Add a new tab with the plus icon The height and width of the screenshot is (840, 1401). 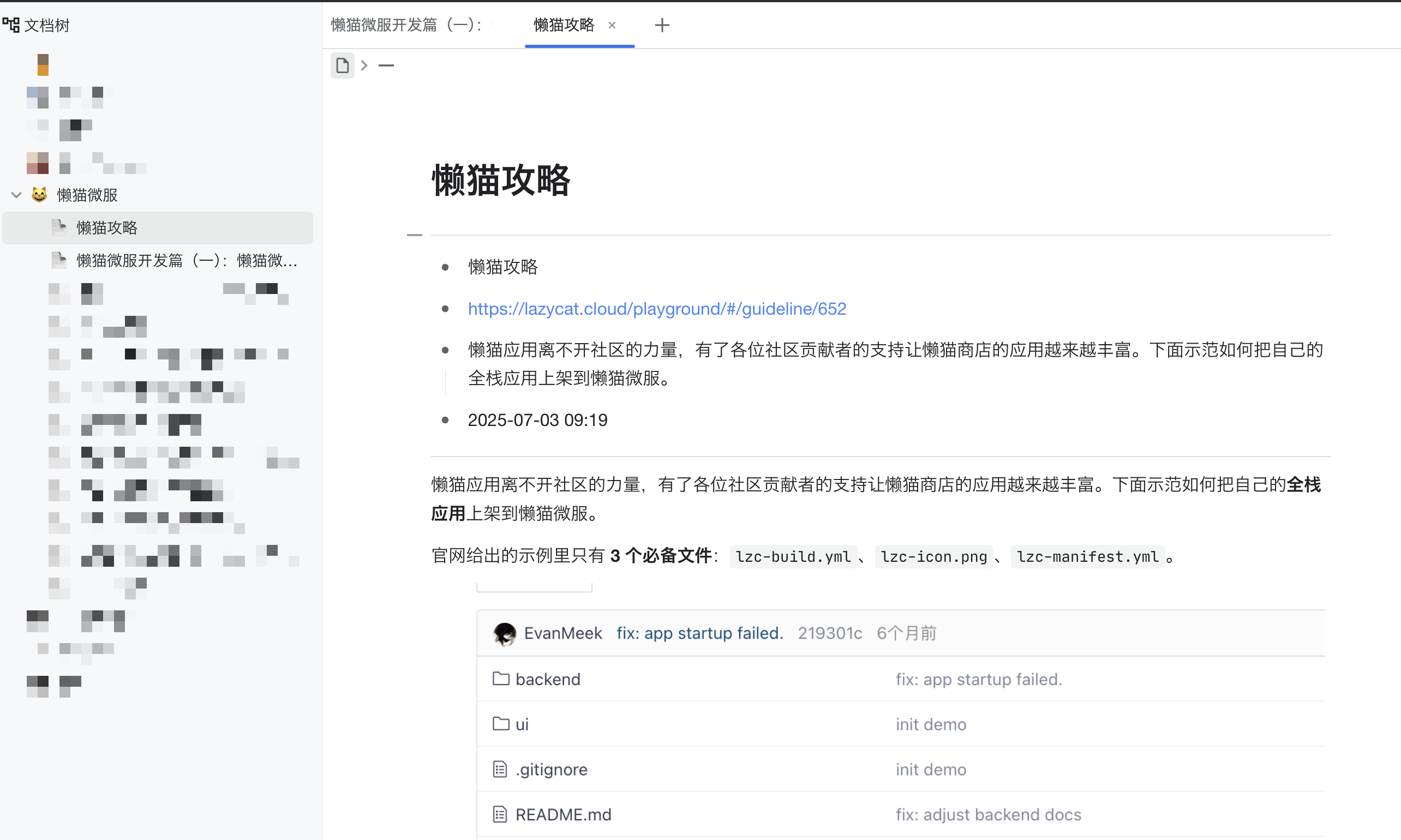(661, 25)
